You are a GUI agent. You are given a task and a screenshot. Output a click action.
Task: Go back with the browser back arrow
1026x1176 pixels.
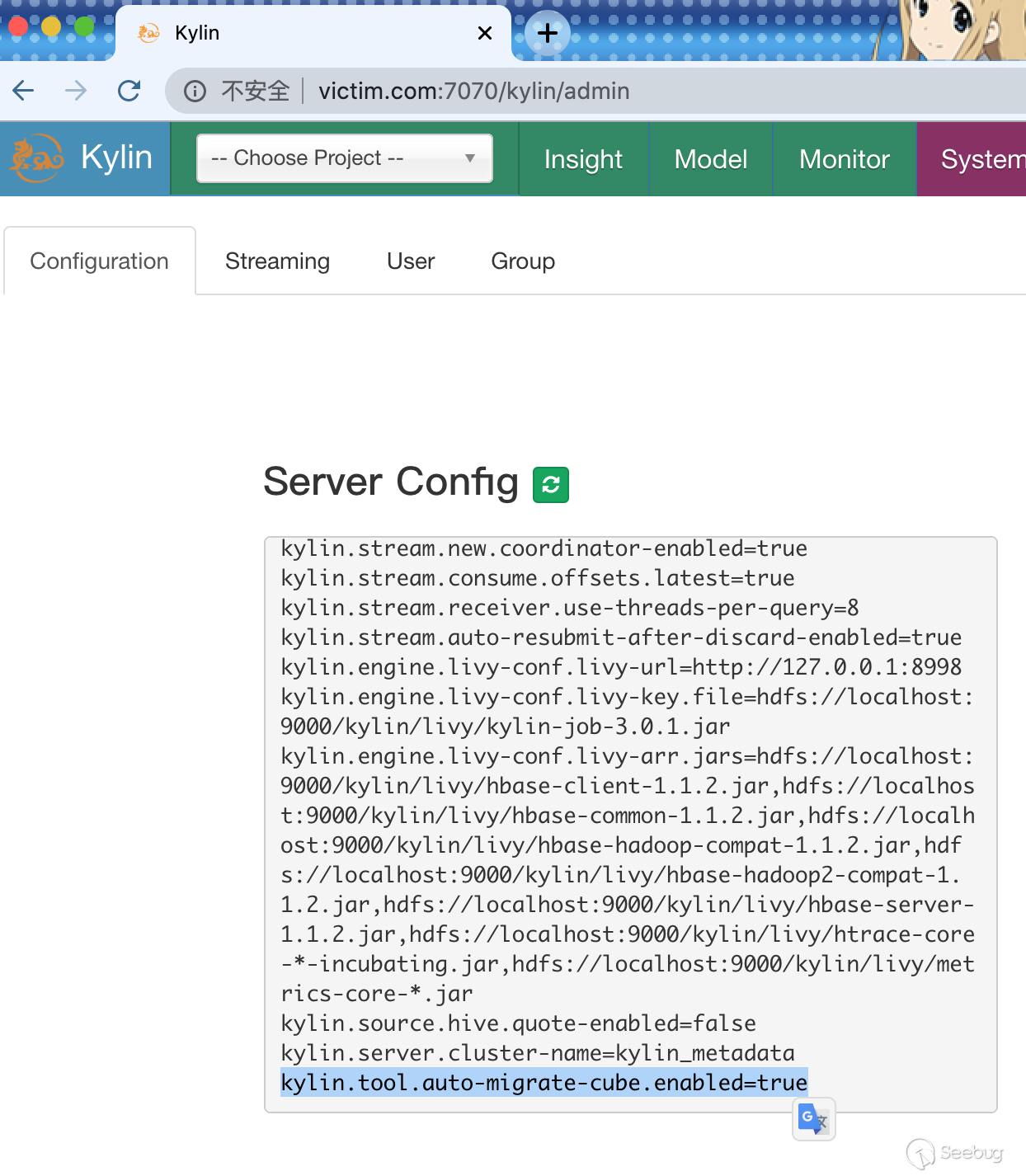click(24, 91)
